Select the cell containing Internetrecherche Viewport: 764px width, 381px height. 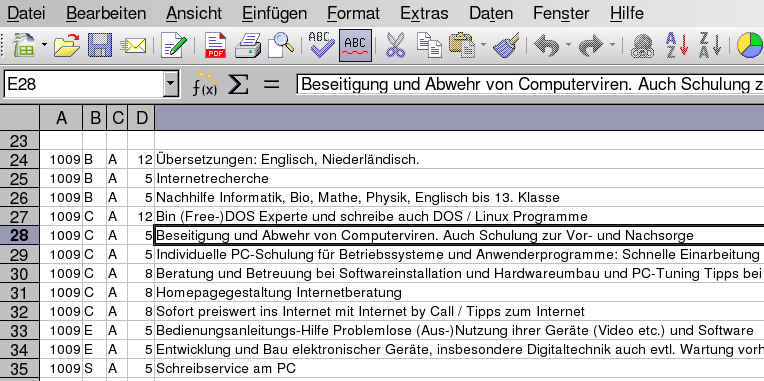click(x=459, y=178)
